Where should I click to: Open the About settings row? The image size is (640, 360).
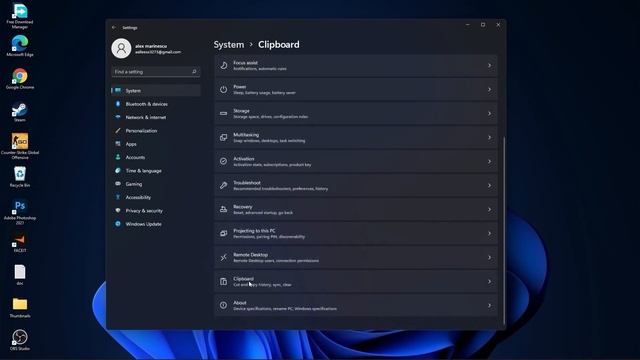tap(356, 305)
